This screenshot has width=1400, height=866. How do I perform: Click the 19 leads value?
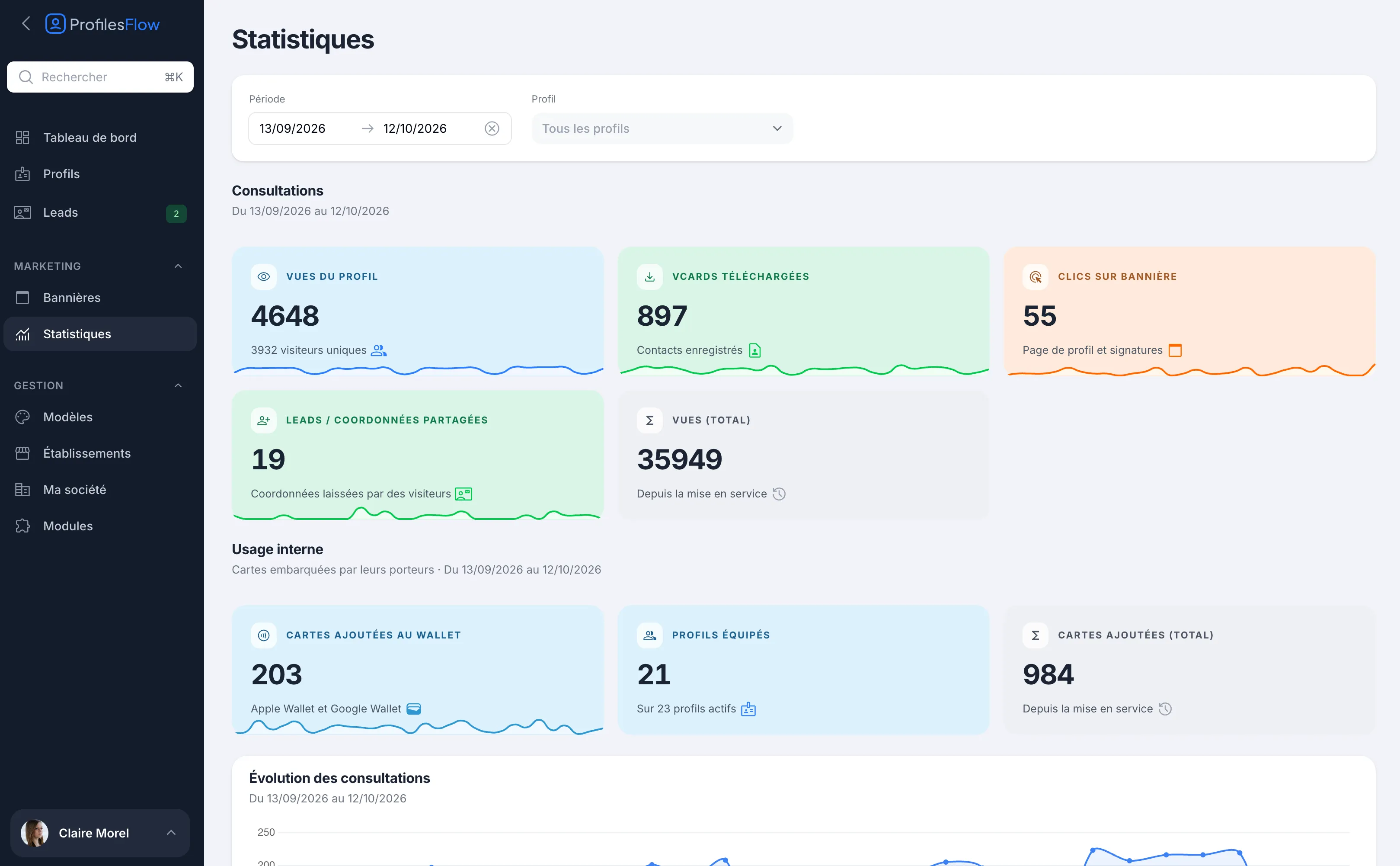tap(268, 460)
